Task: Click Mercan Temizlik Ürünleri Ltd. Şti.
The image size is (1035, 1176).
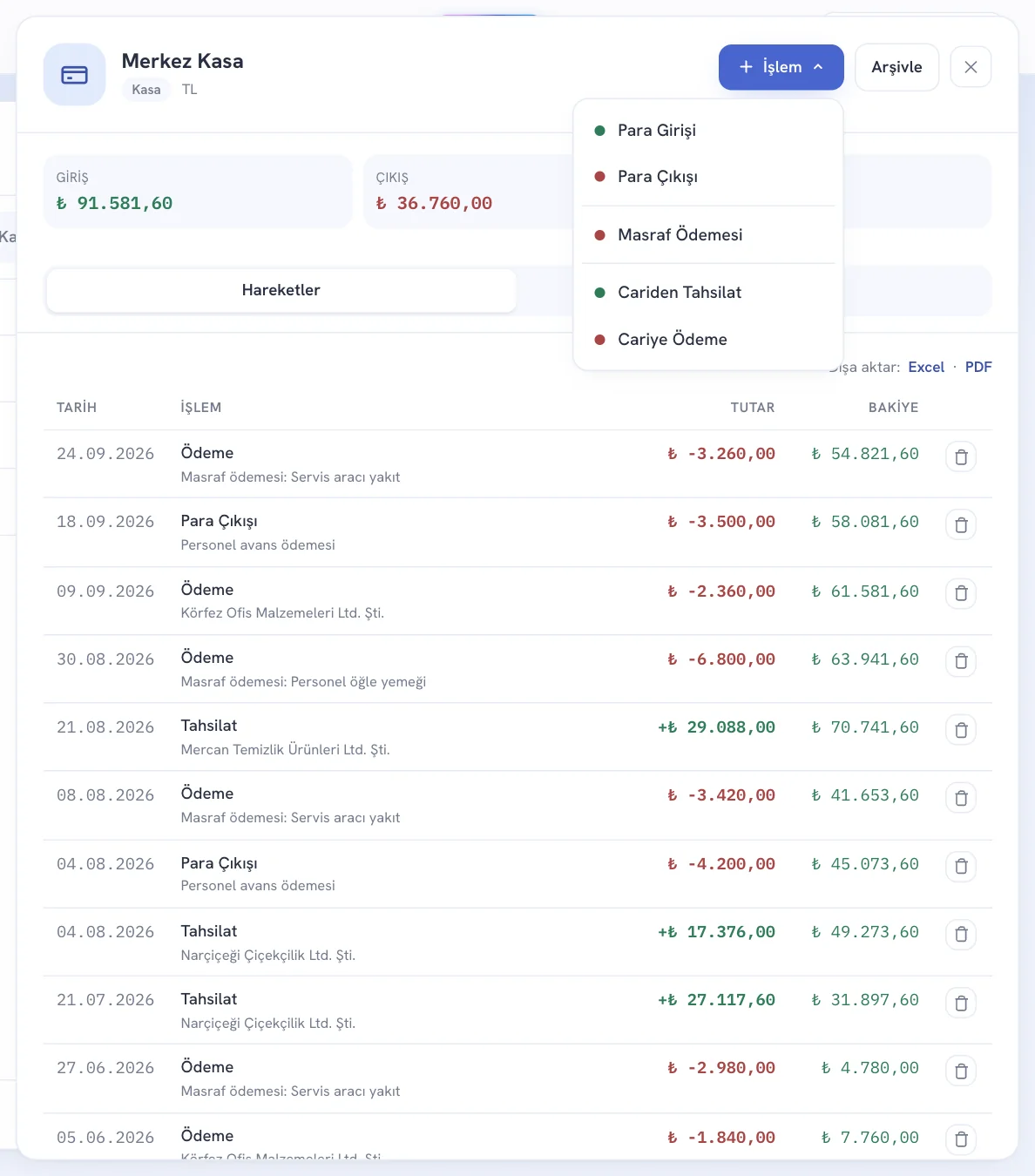Action: click(285, 749)
